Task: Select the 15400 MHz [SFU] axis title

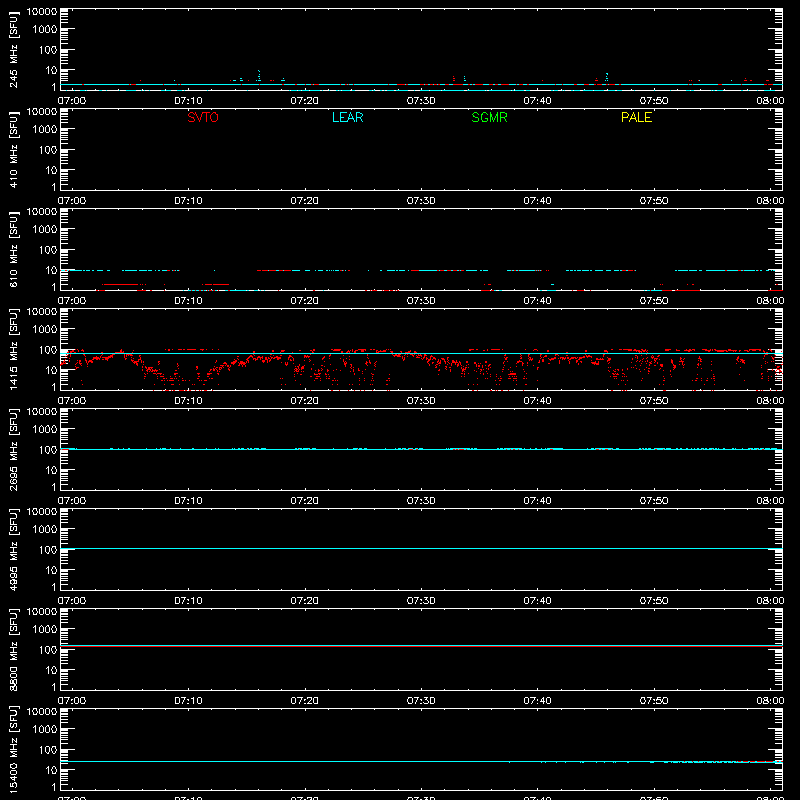Action: click(x=14, y=749)
